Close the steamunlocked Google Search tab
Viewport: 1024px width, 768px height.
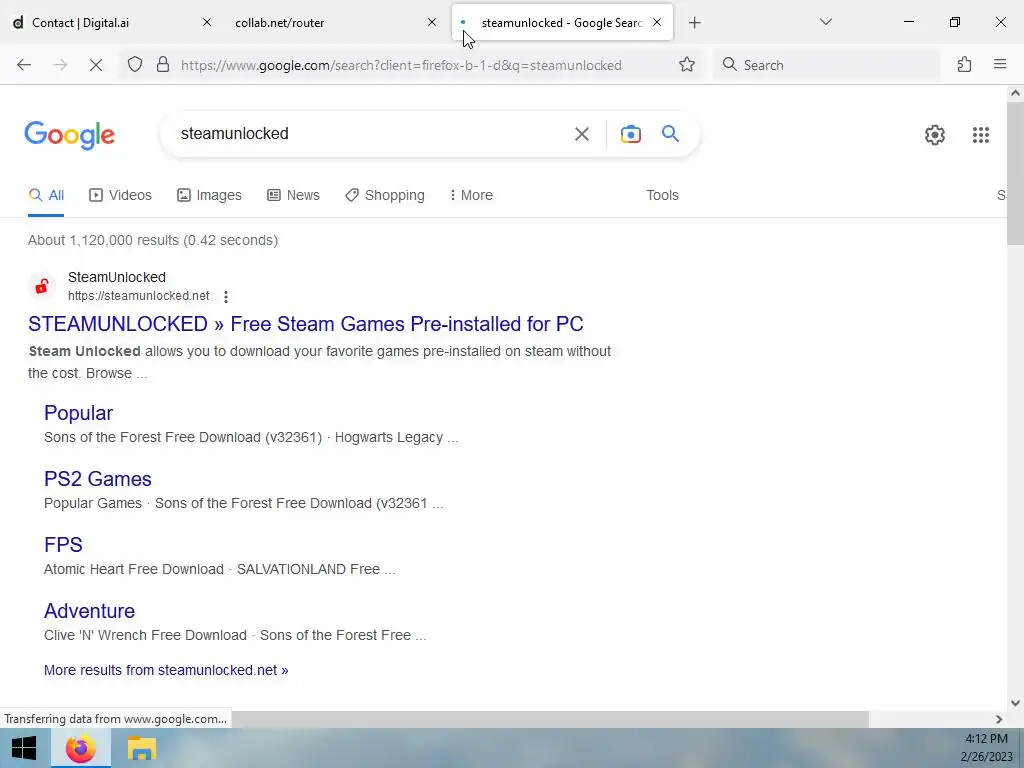coord(657,22)
